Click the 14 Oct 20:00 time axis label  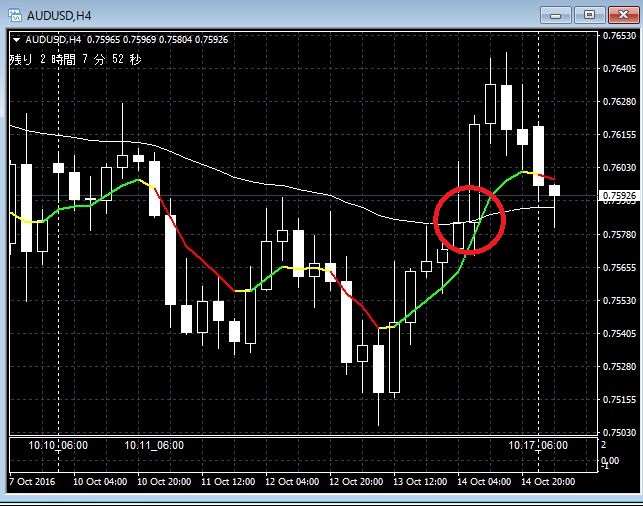(548, 481)
